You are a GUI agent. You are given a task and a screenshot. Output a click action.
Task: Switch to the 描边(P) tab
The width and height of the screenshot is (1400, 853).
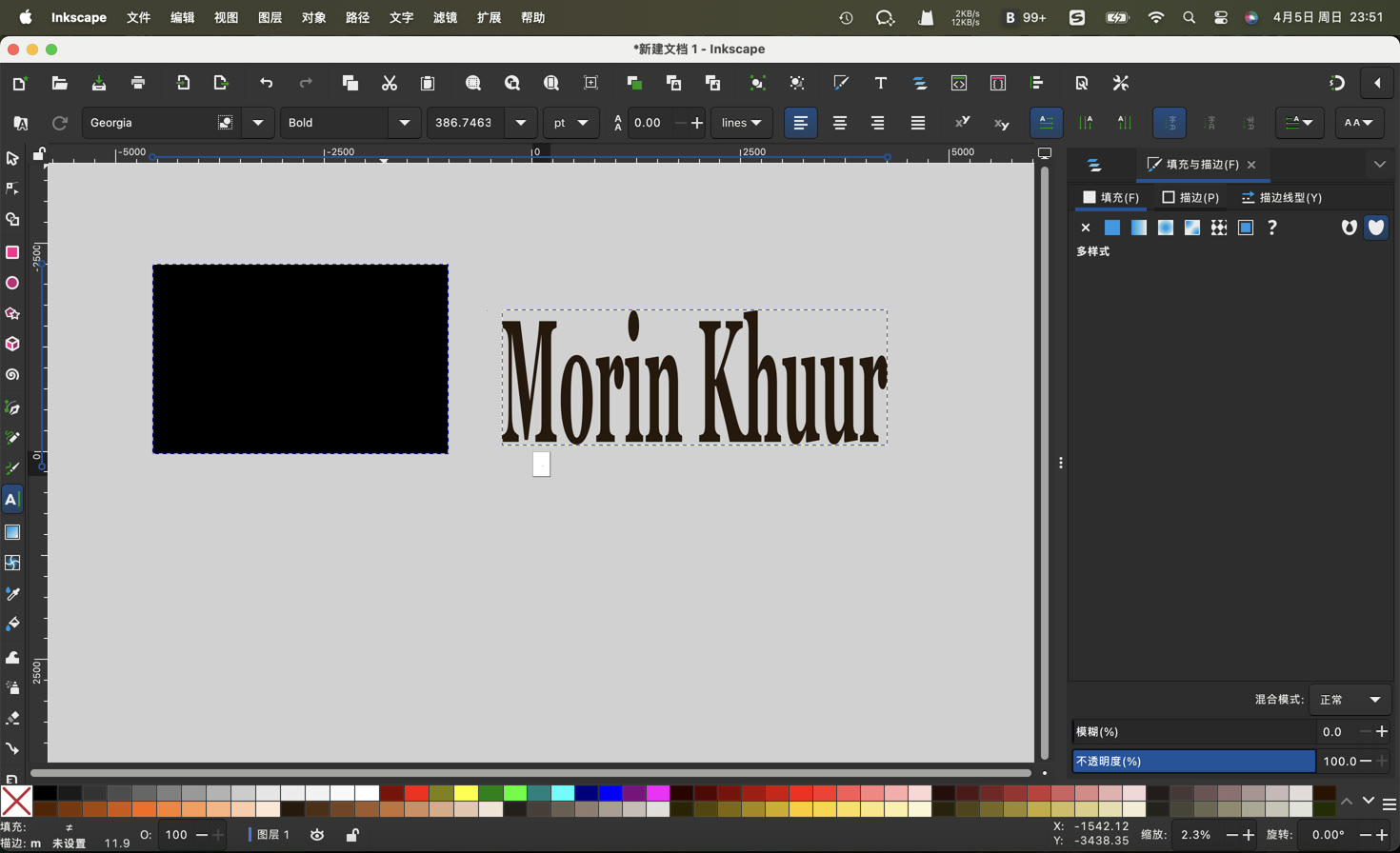(1190, 198)
